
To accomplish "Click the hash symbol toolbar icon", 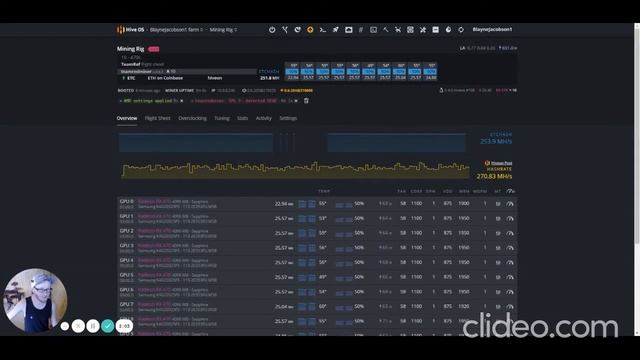I will [x=361, y=30].
